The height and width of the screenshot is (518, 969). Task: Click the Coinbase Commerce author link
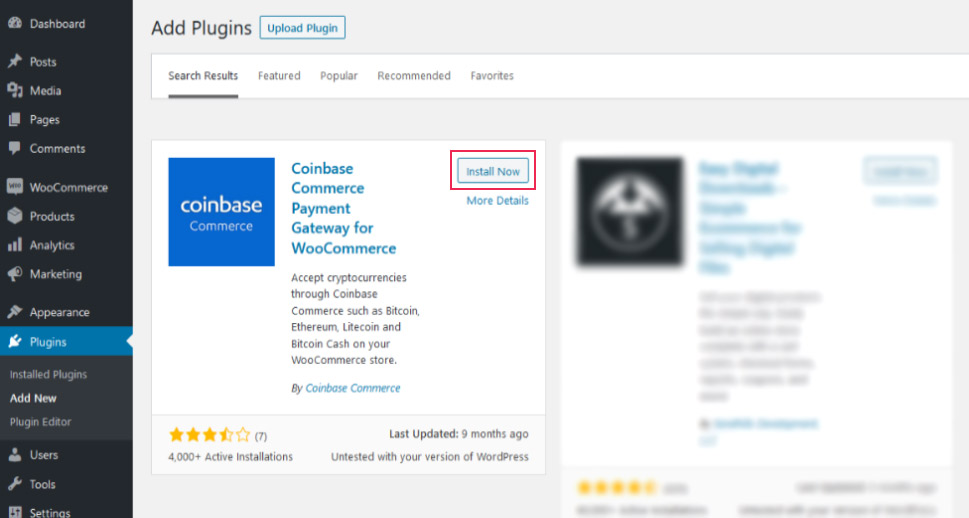(353, 388)
